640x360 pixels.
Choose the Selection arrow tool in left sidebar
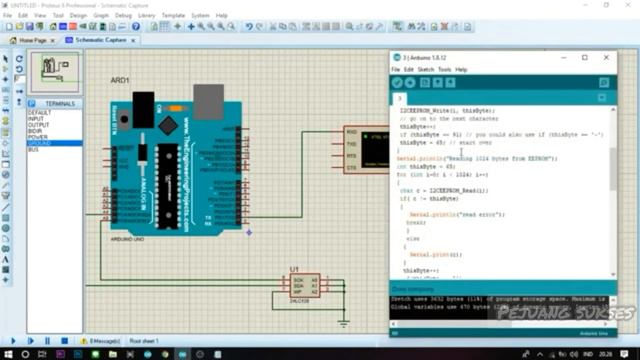(6, 59)
